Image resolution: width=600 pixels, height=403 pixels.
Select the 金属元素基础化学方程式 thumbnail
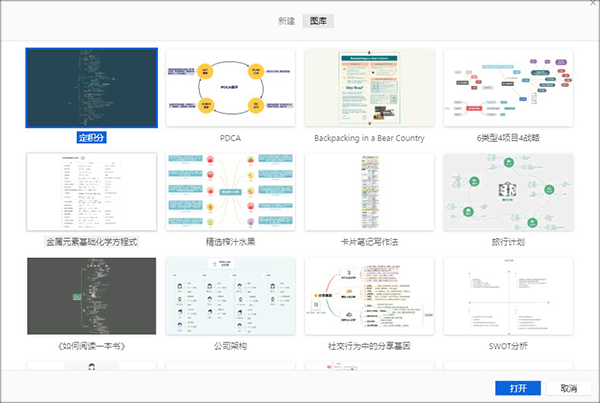click(x=91, y=192)
